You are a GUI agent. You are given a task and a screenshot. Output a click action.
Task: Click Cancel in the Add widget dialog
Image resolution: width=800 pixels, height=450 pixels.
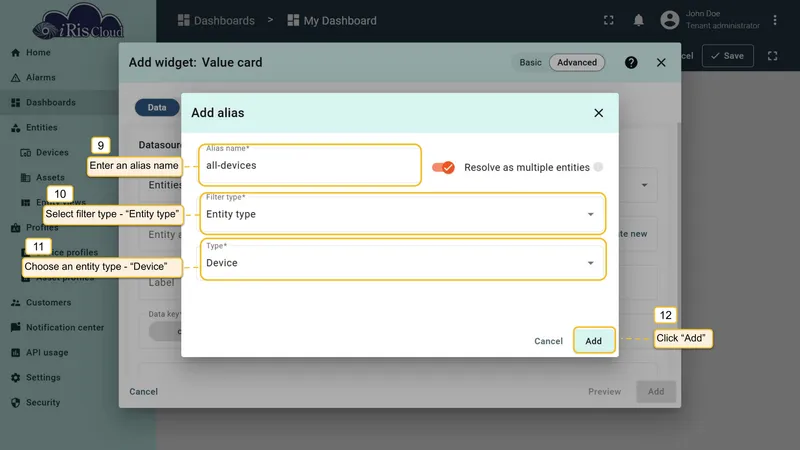point(143,391)
